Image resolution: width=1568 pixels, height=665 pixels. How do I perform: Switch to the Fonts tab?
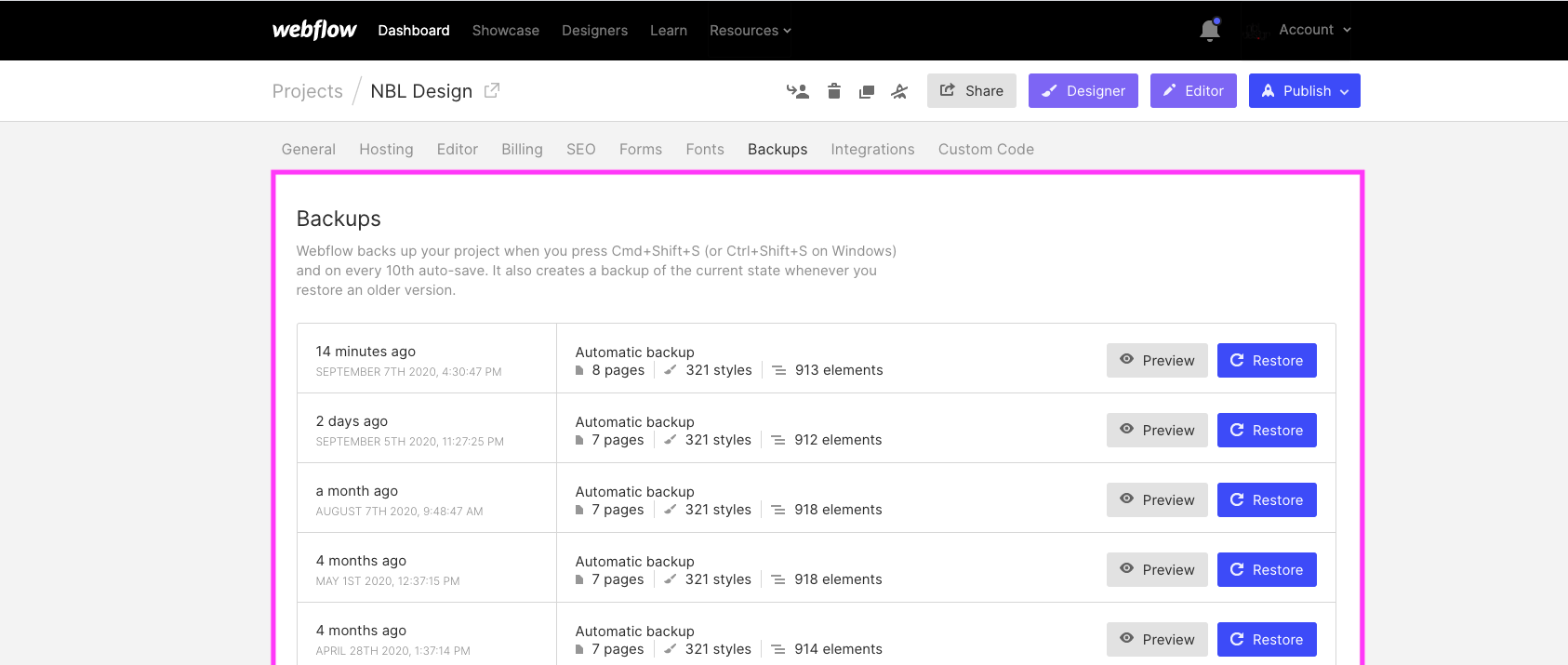pyautogui.click(x=705, y=149)
